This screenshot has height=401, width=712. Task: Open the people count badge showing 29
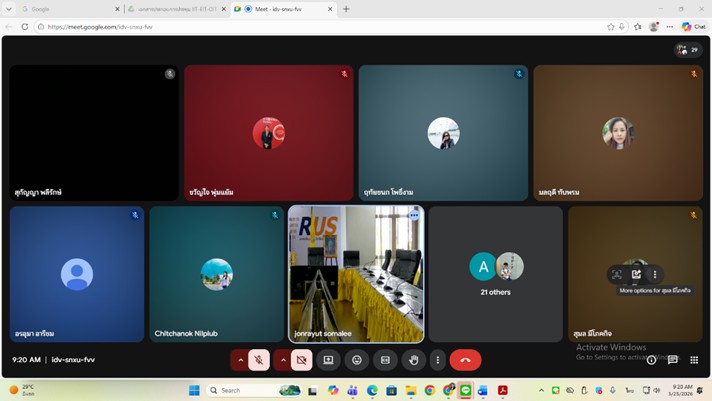tap(687, 49)
